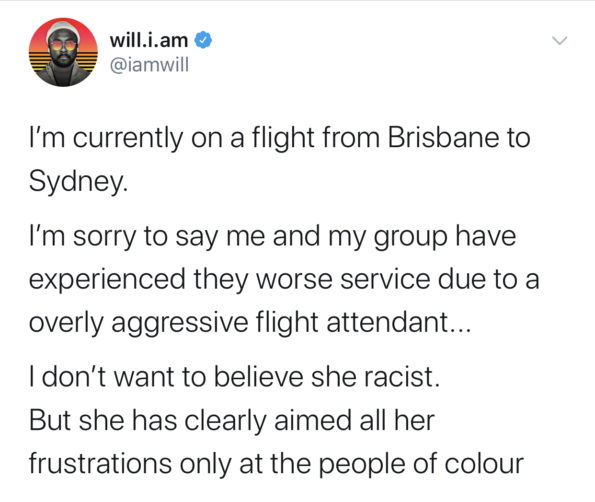Click the final line starting 'frustrations only'

[277, 464]
